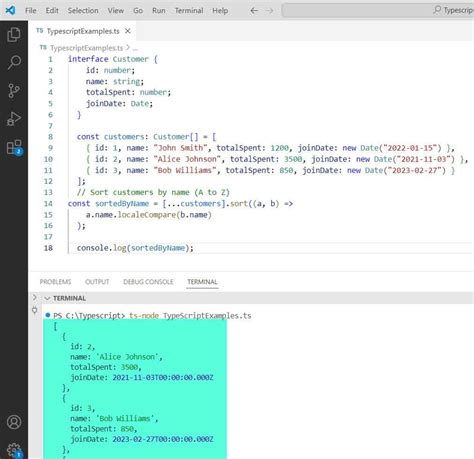Viewport: 474px width, 459px height.
Task: Click line number 14 in gutter
Action: pos(48,204)
